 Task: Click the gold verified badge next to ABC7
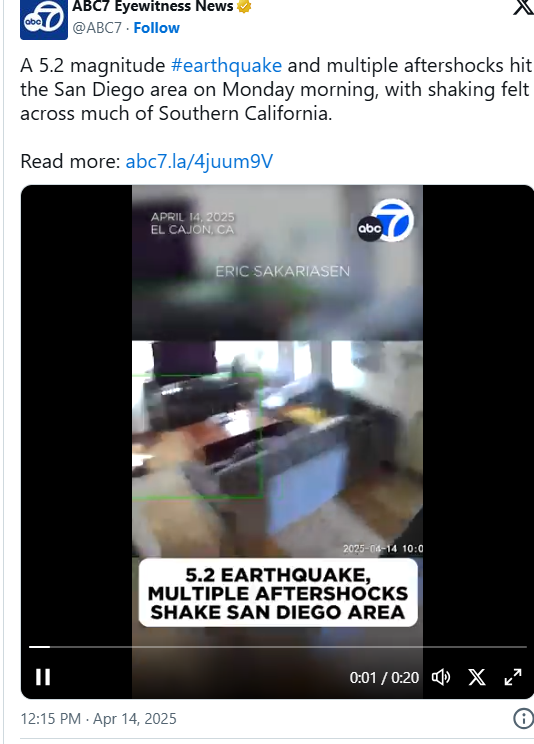244,6
